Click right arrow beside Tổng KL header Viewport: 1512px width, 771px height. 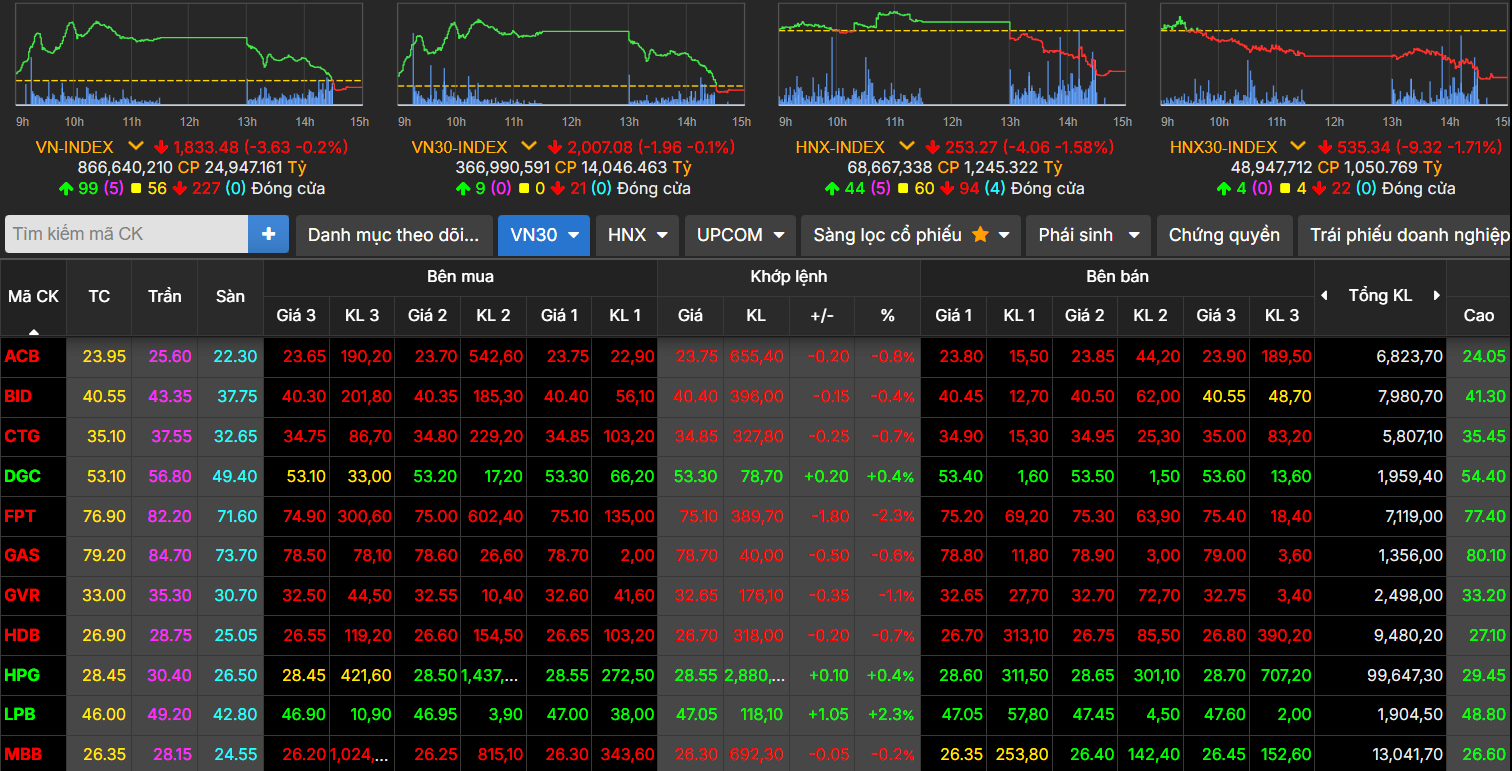(1436, 296)
